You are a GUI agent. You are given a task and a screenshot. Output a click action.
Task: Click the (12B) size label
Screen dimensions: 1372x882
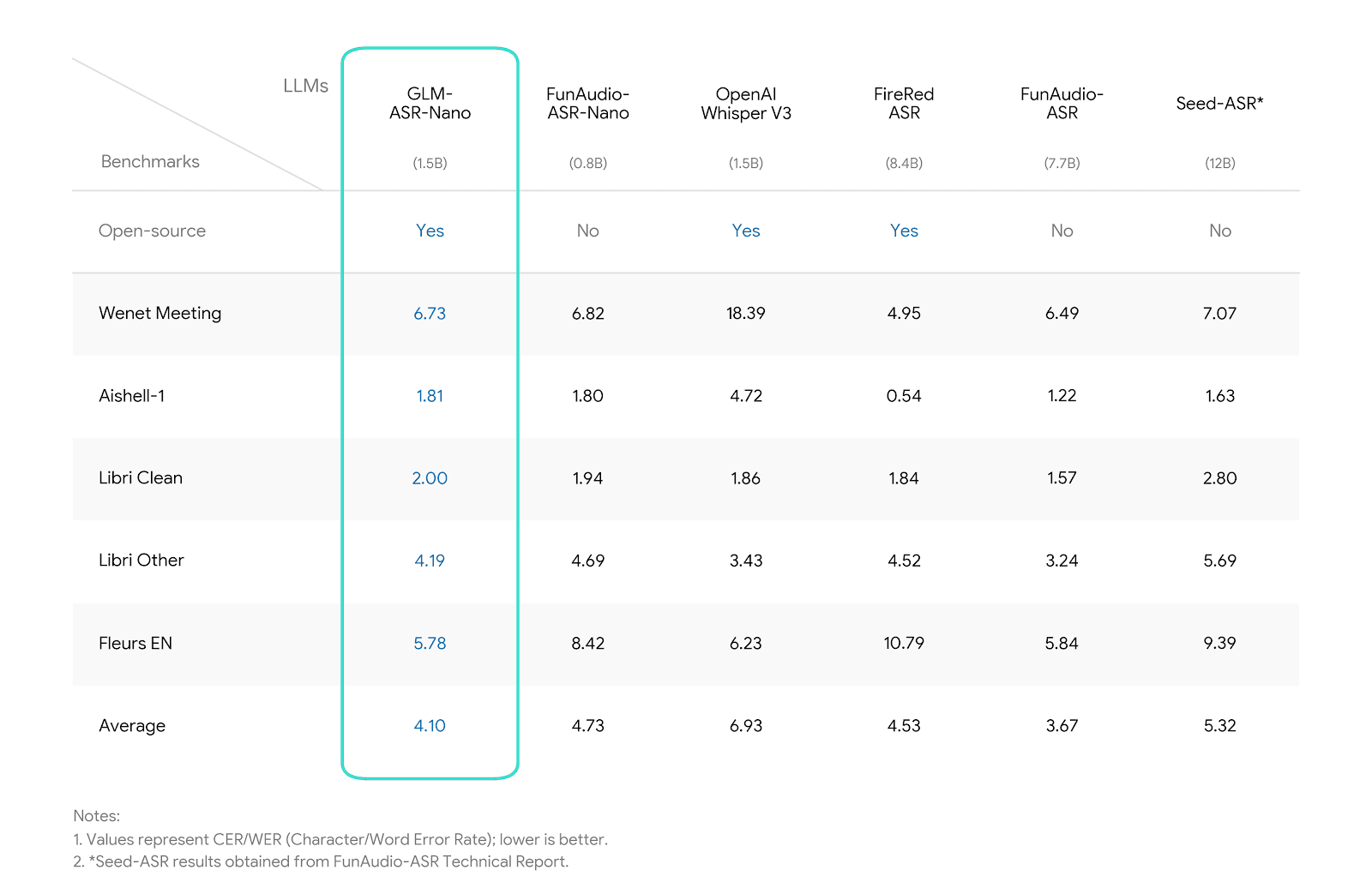pyautogui.click(x=1219, y=163)
